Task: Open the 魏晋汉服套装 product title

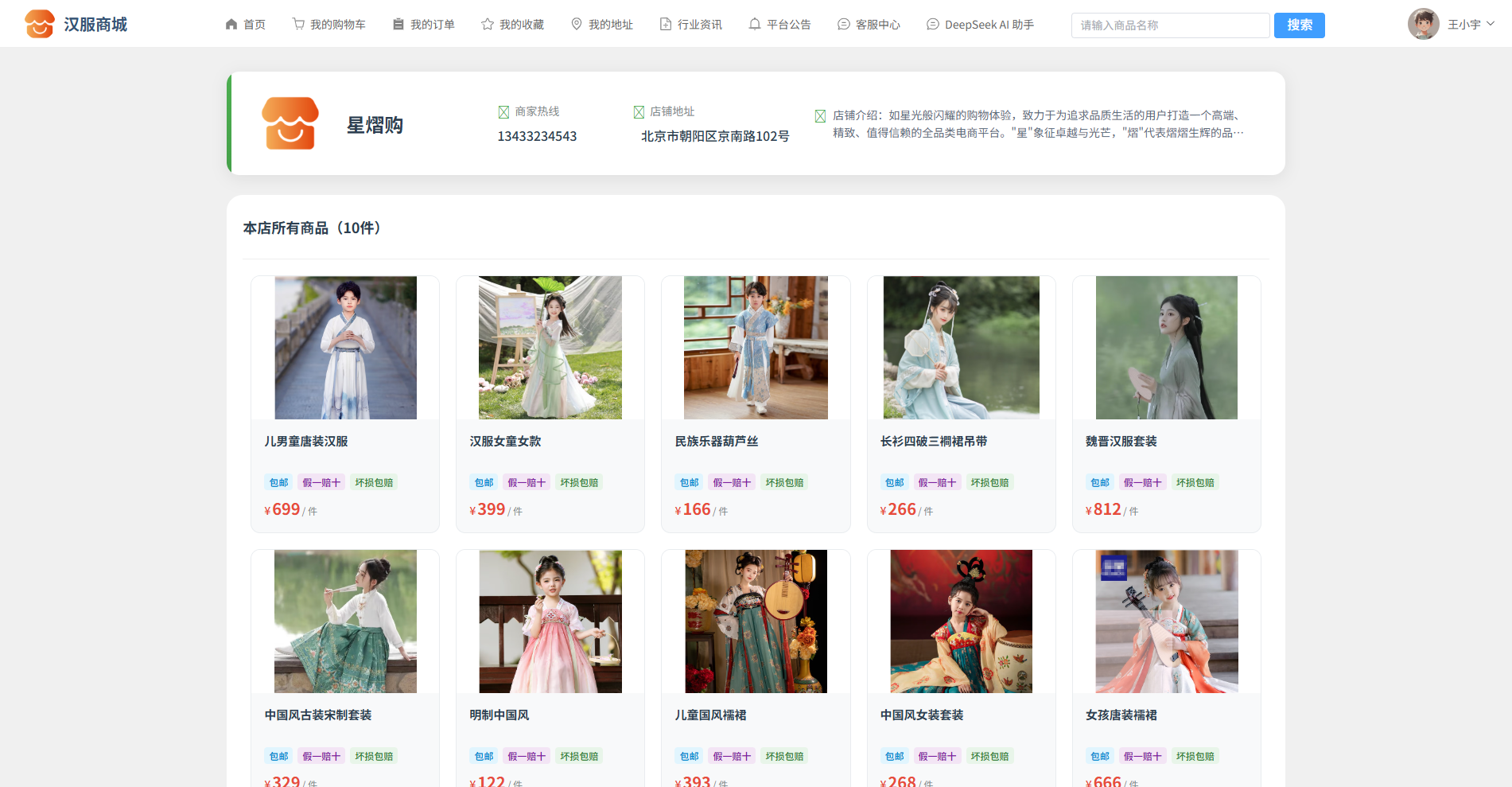Action: coord(1121,442)
